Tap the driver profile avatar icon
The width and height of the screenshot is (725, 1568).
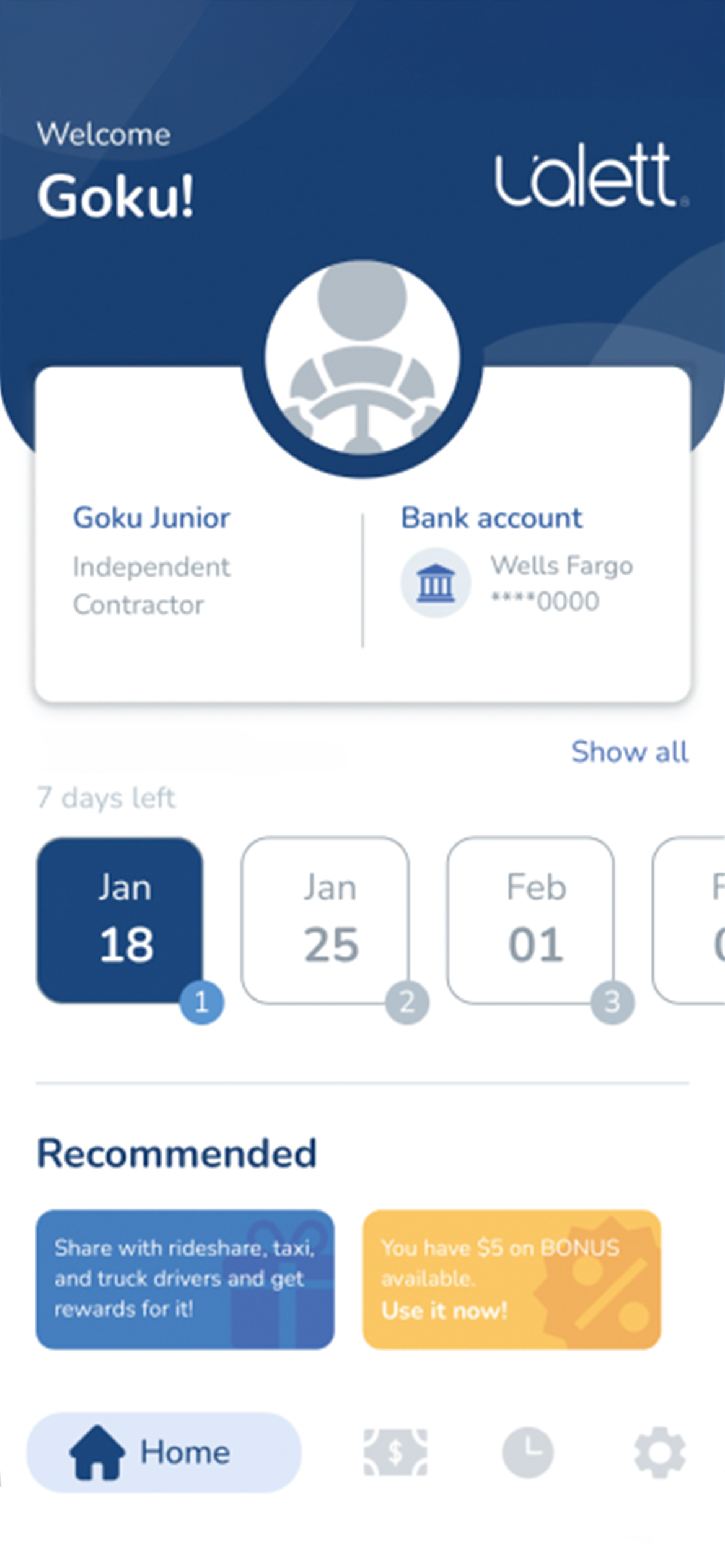click(362, 357)
